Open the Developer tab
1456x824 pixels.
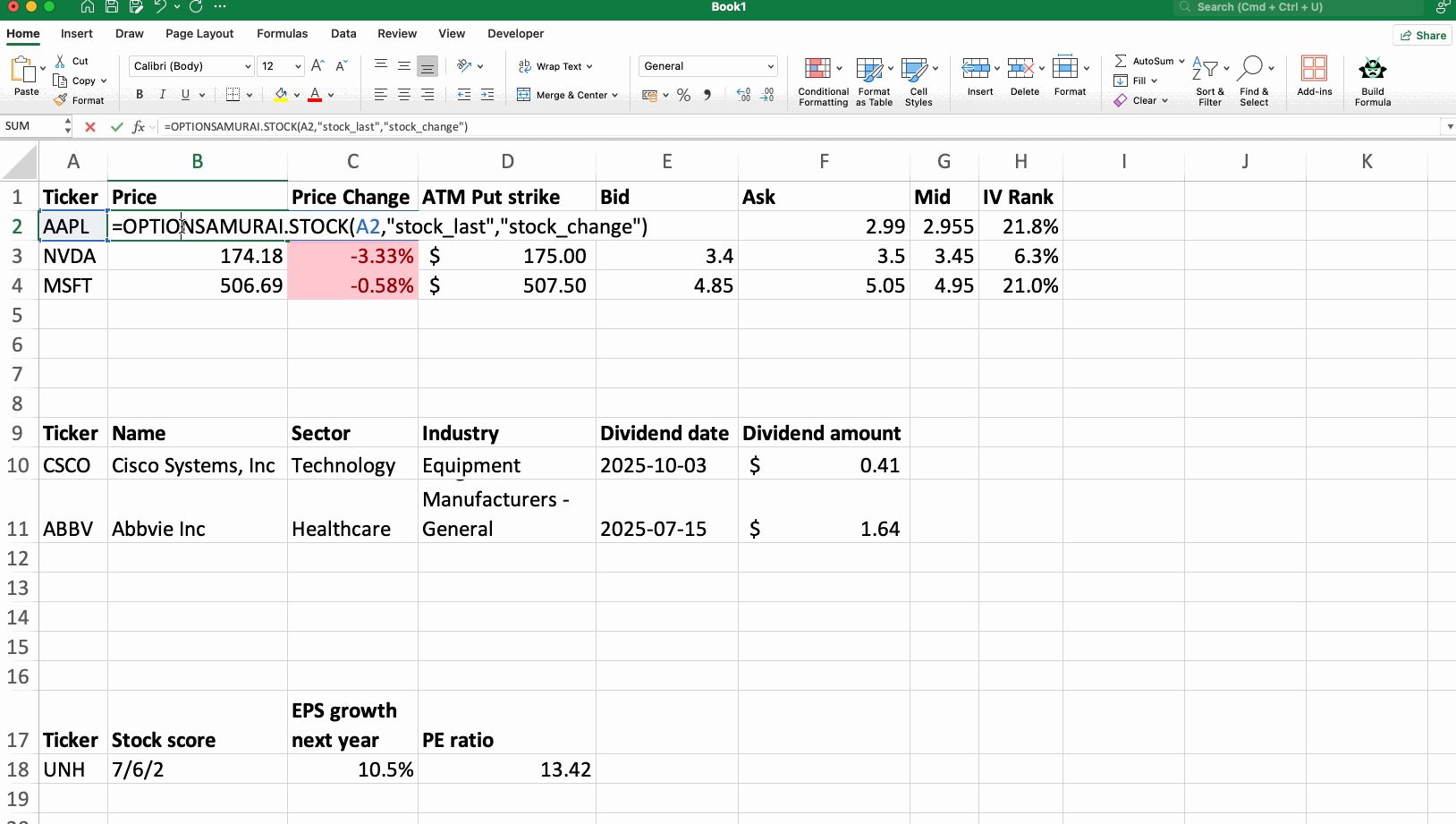pyautogui.click(x=516, y=33)
